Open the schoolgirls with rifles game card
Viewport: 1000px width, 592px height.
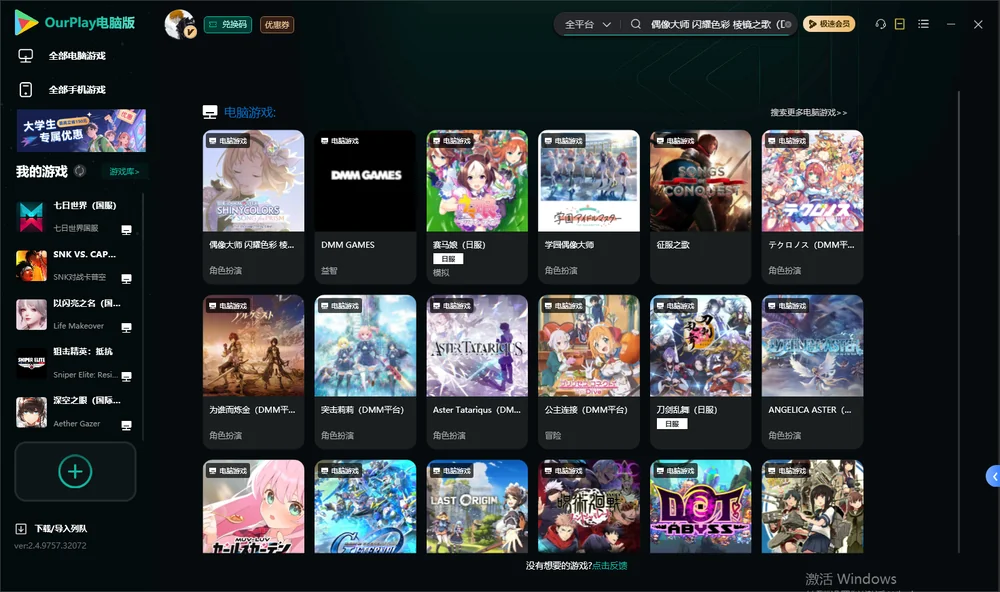[812, 507]
